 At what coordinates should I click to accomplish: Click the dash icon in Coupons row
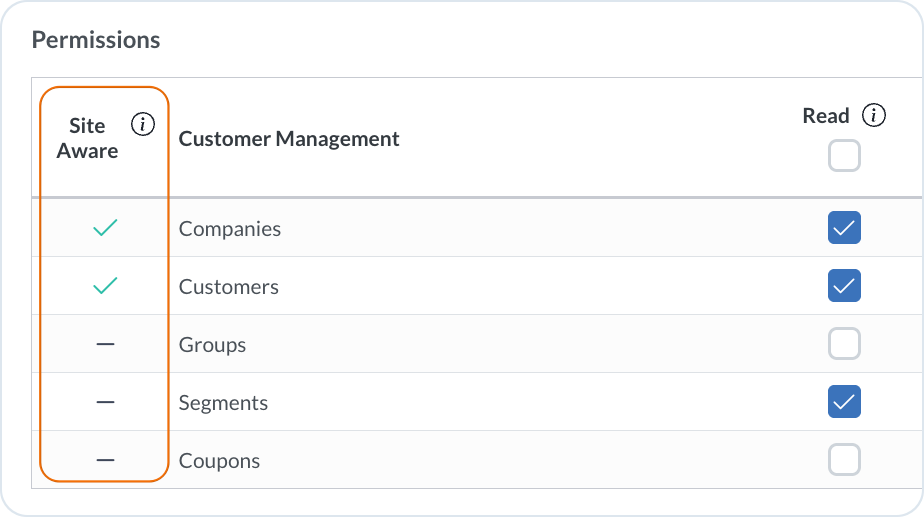pyautogui.click(x=105, y=460)
